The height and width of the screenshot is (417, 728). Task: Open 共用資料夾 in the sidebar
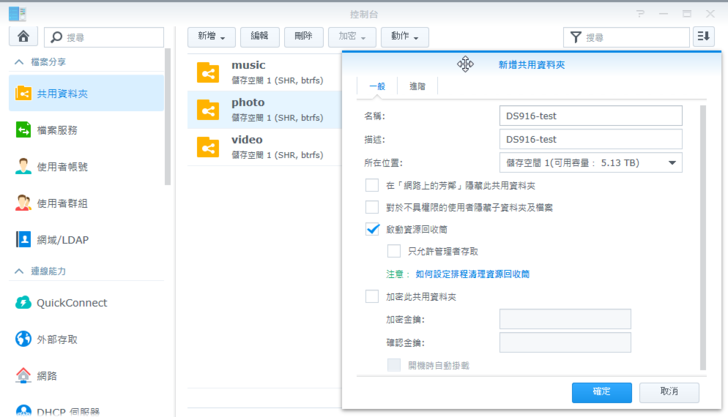tap(62, 93)
